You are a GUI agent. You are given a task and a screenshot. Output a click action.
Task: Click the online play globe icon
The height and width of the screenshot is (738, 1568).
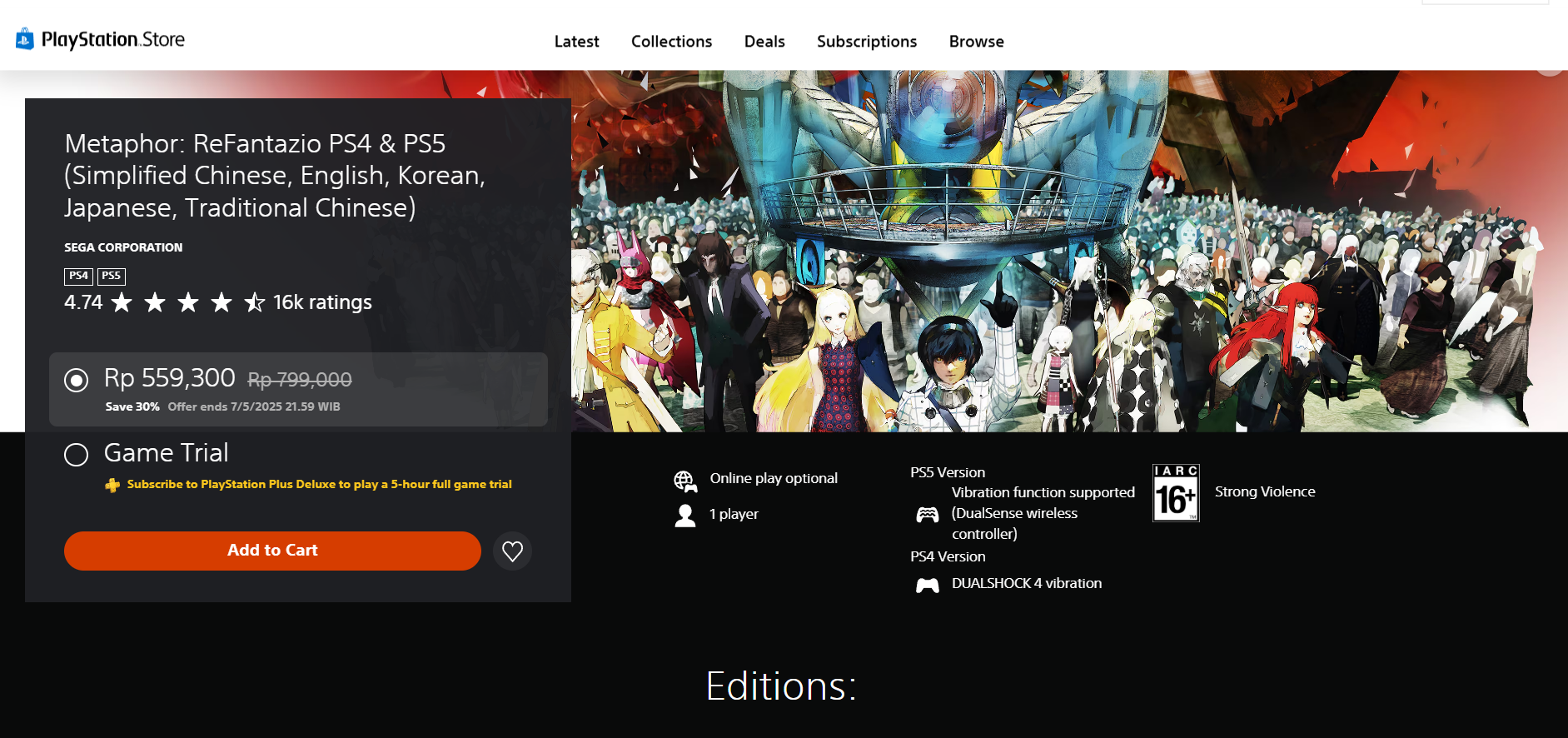[685, 481]
